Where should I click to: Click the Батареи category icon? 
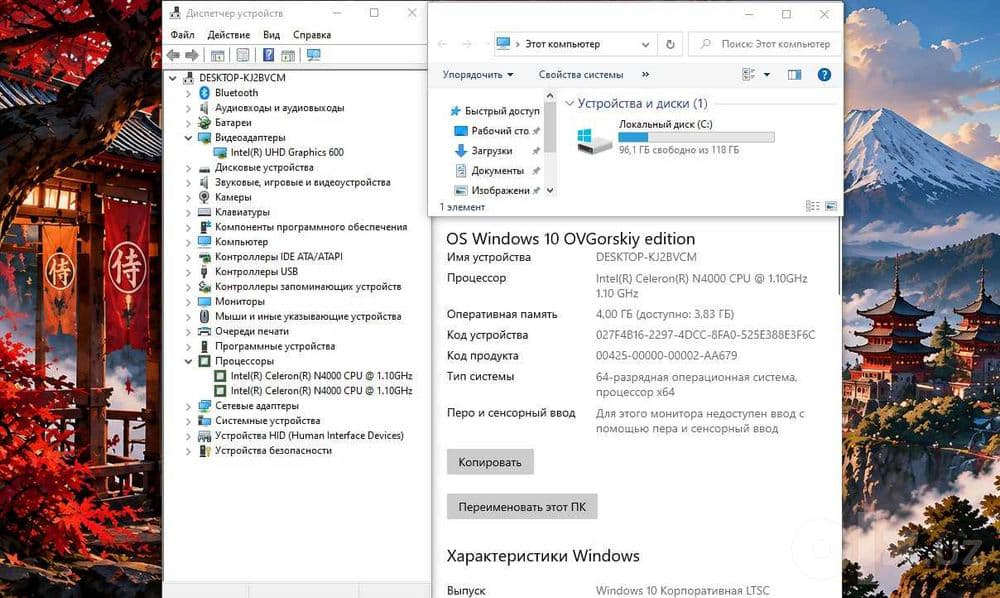click(x=204, y=122)
